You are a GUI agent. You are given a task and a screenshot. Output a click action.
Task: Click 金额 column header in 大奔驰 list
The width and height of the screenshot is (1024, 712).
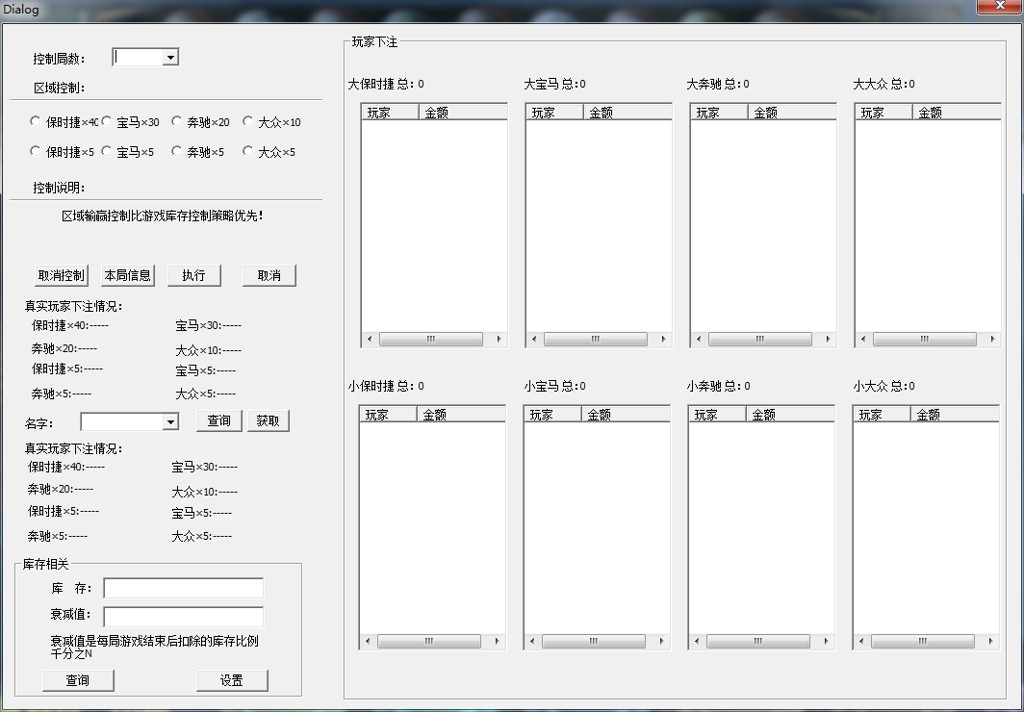point(791,113)
